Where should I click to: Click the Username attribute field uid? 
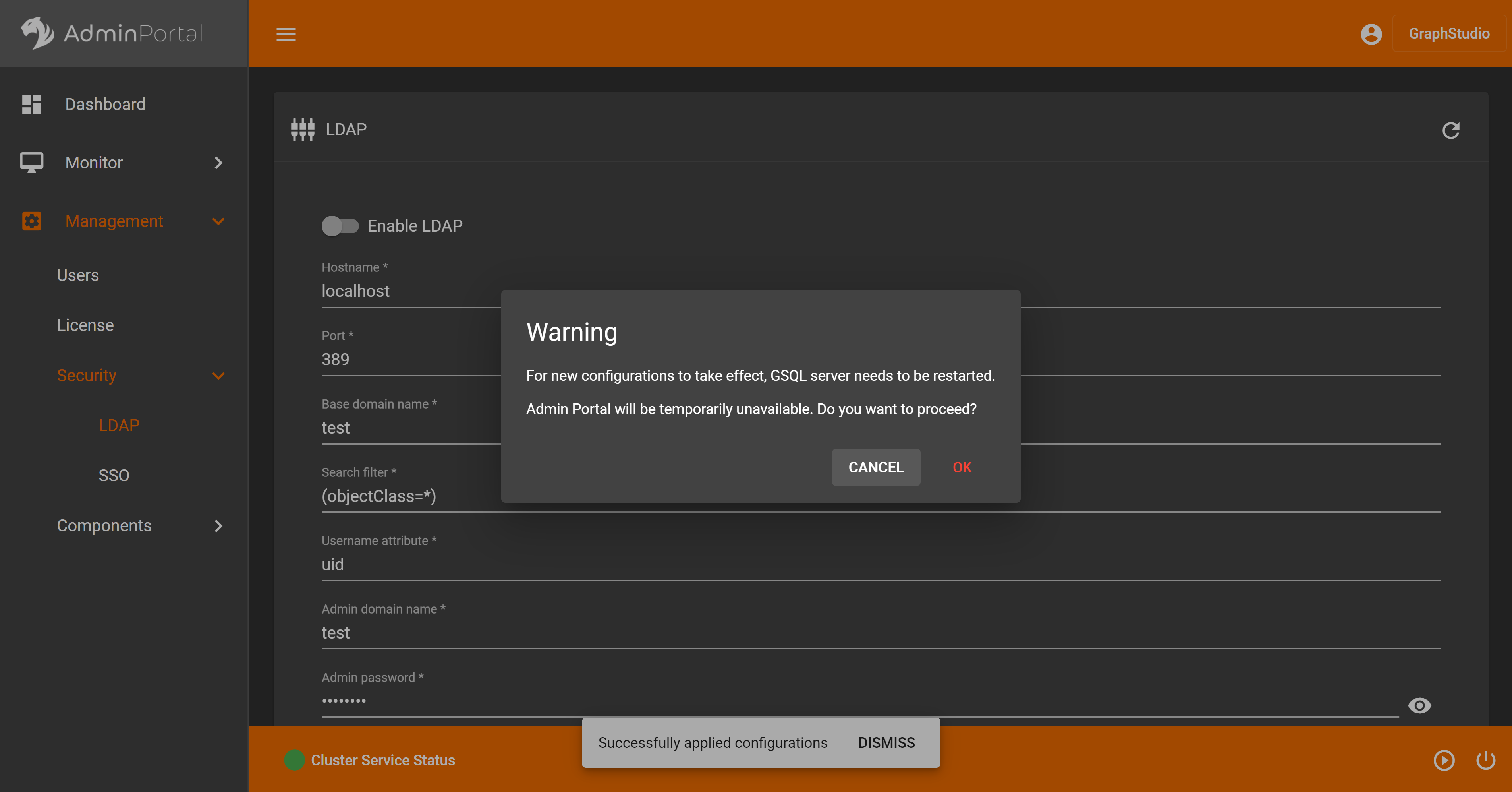point(881,565)
